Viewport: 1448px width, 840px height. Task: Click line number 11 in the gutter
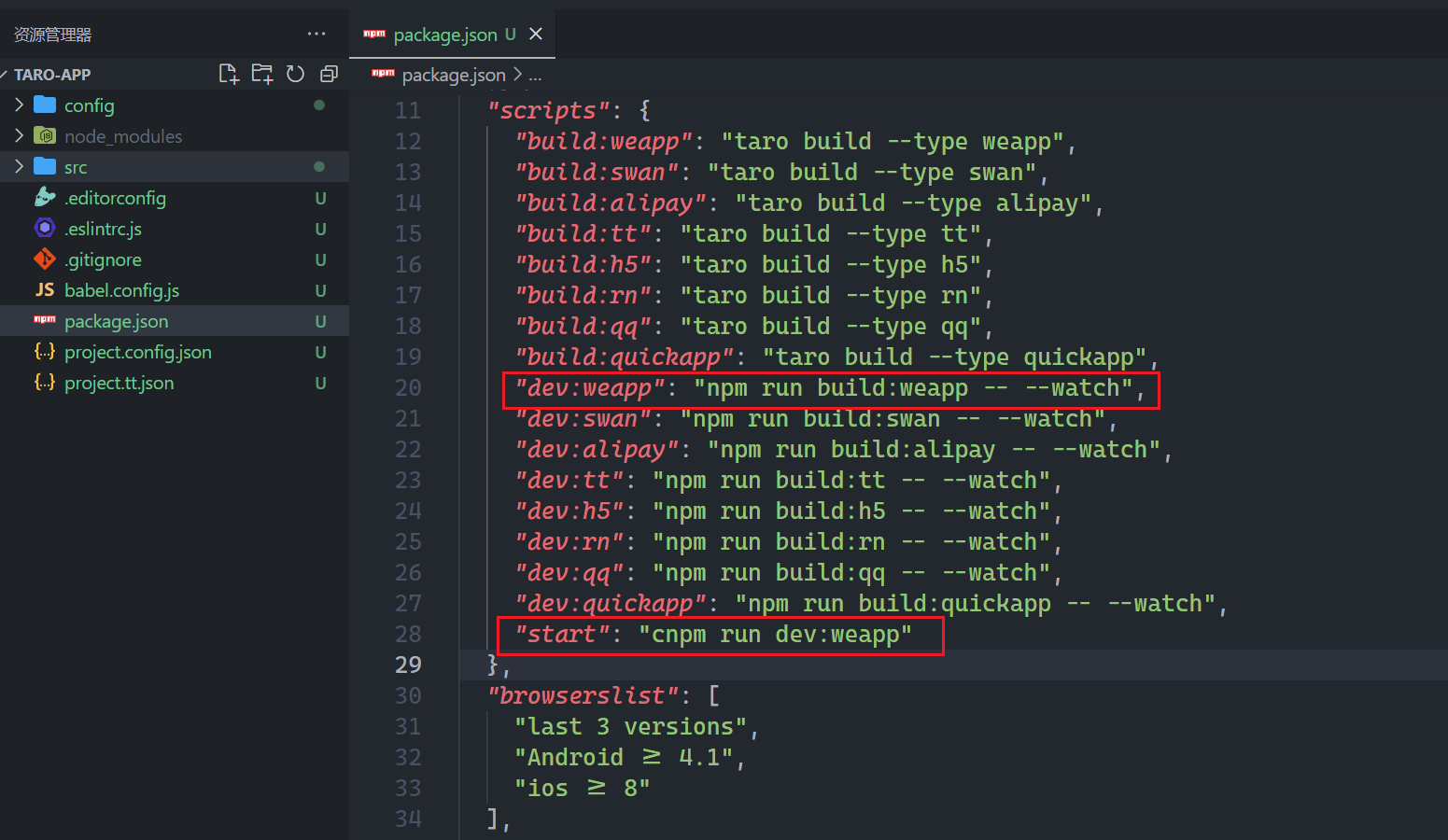pos(408,110)
